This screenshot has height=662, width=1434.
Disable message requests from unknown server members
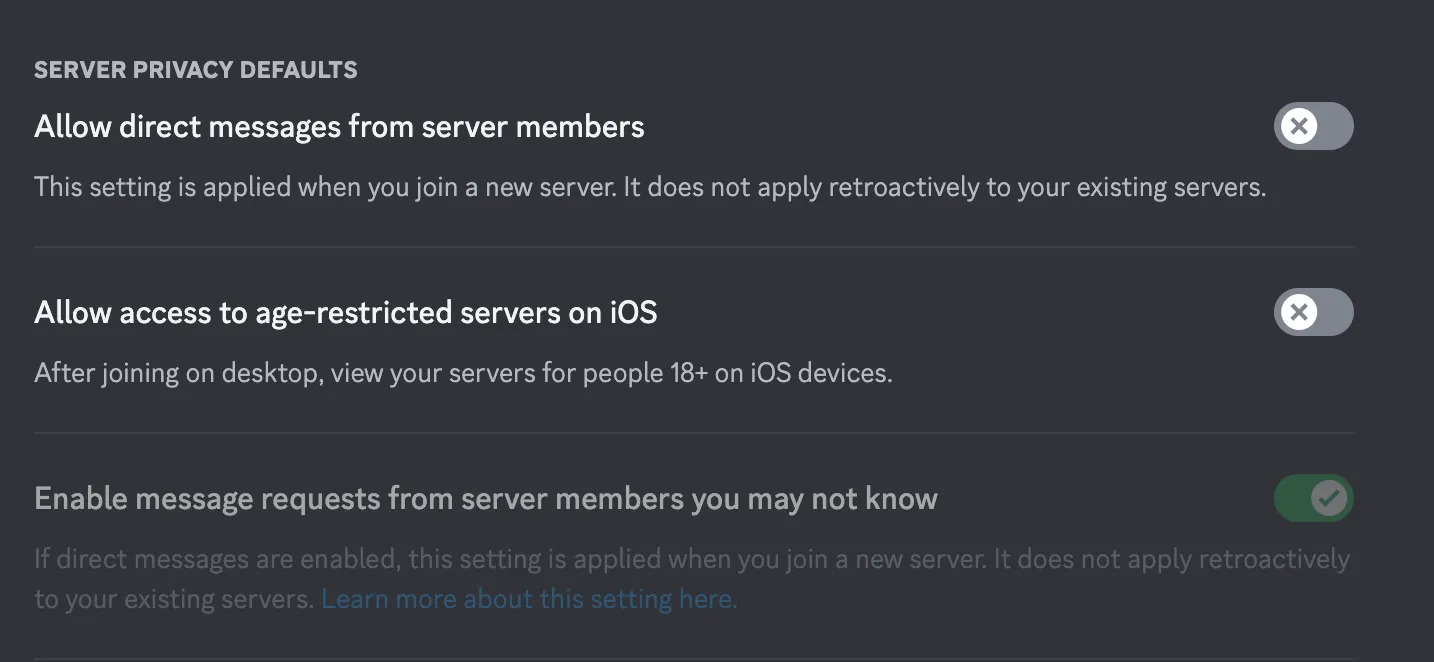1313,498
